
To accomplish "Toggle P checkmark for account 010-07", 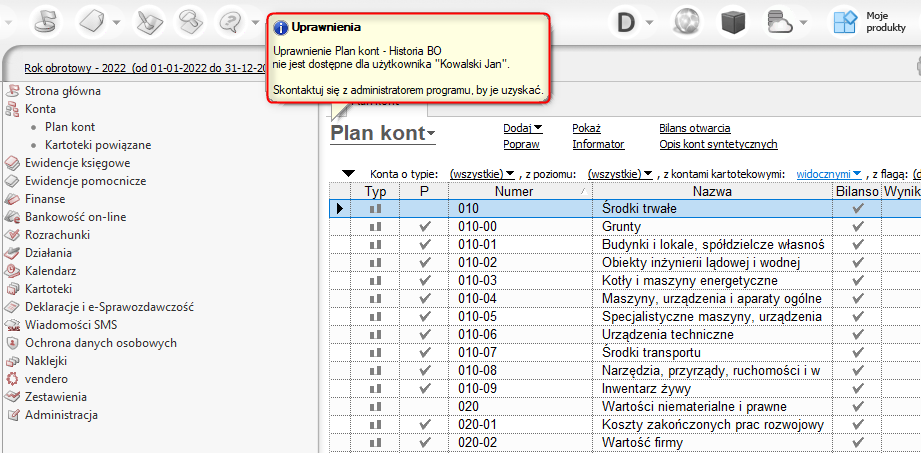I will [x=424, y=353].
